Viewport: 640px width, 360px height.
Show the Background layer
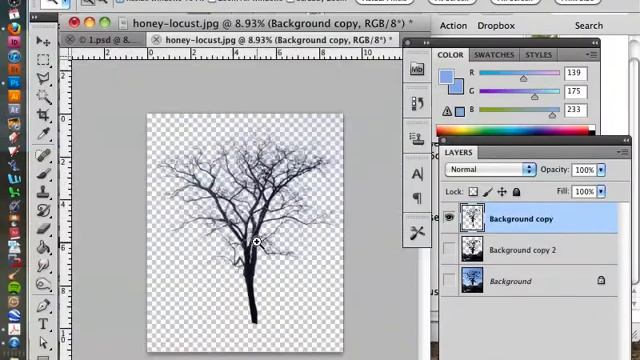pyautogui.click(x=449, y=280)
